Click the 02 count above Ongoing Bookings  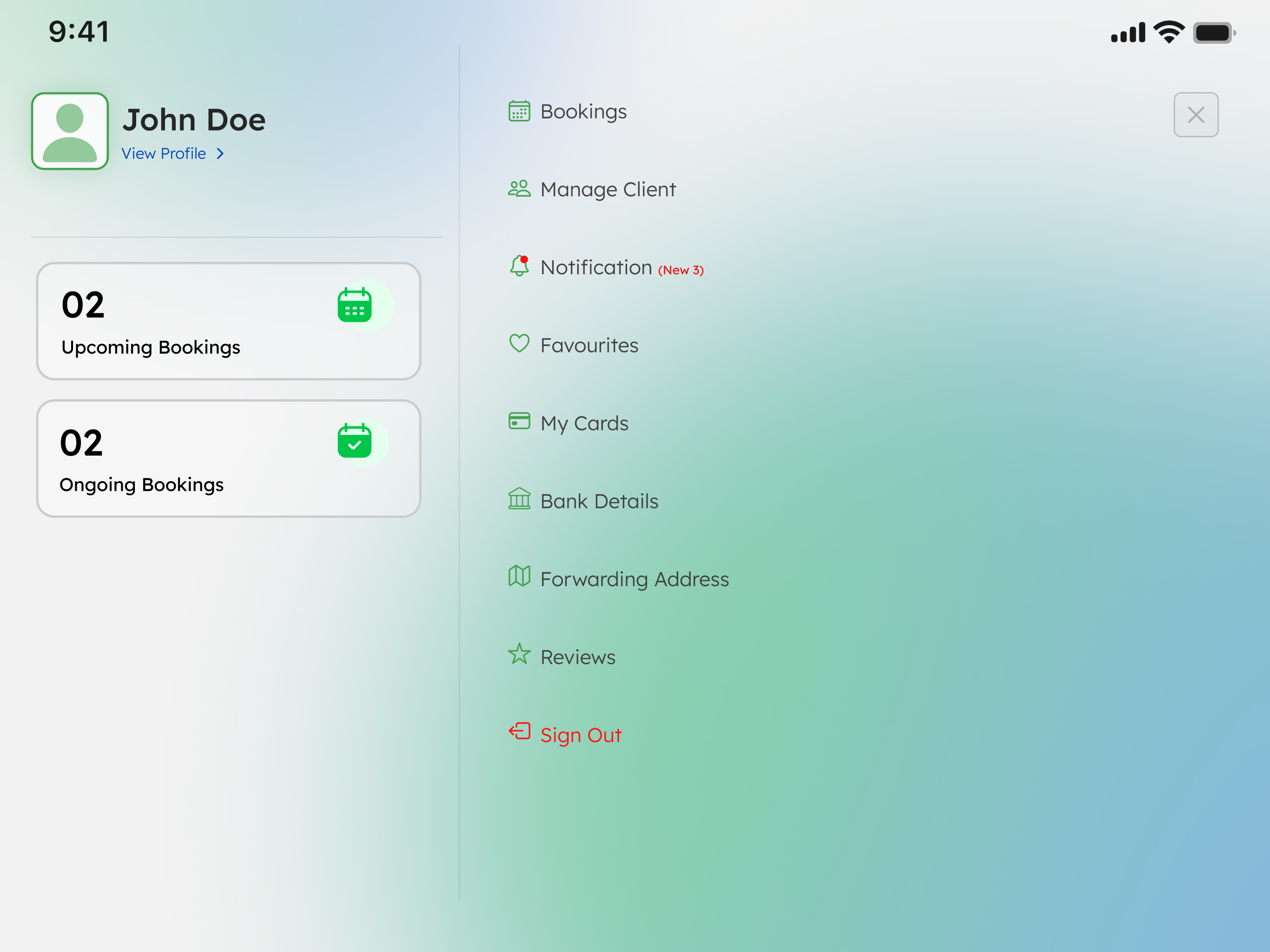(x=81, y=443)
